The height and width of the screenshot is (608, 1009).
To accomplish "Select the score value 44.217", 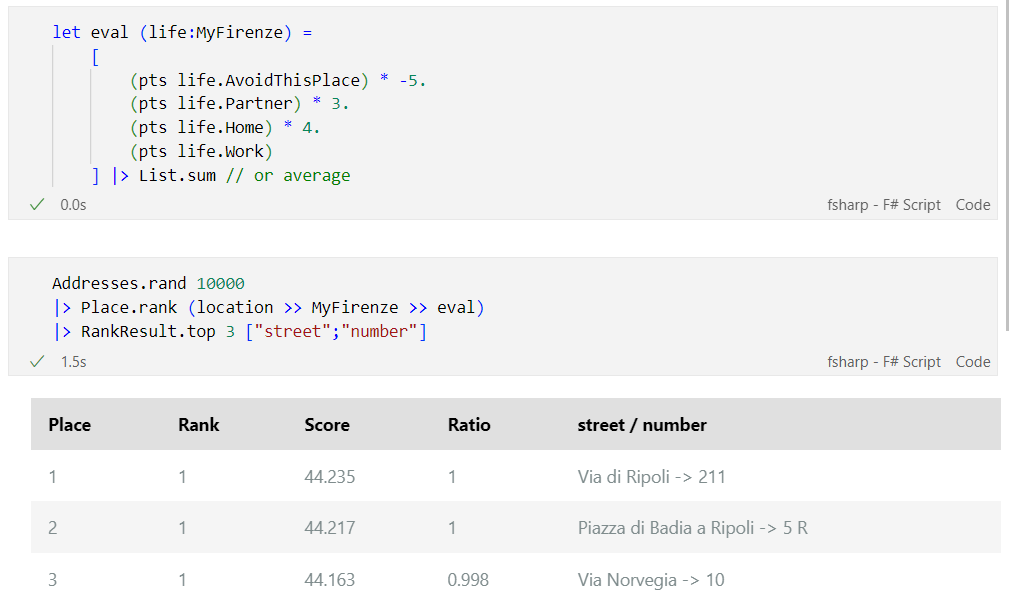I will point(329,528).
